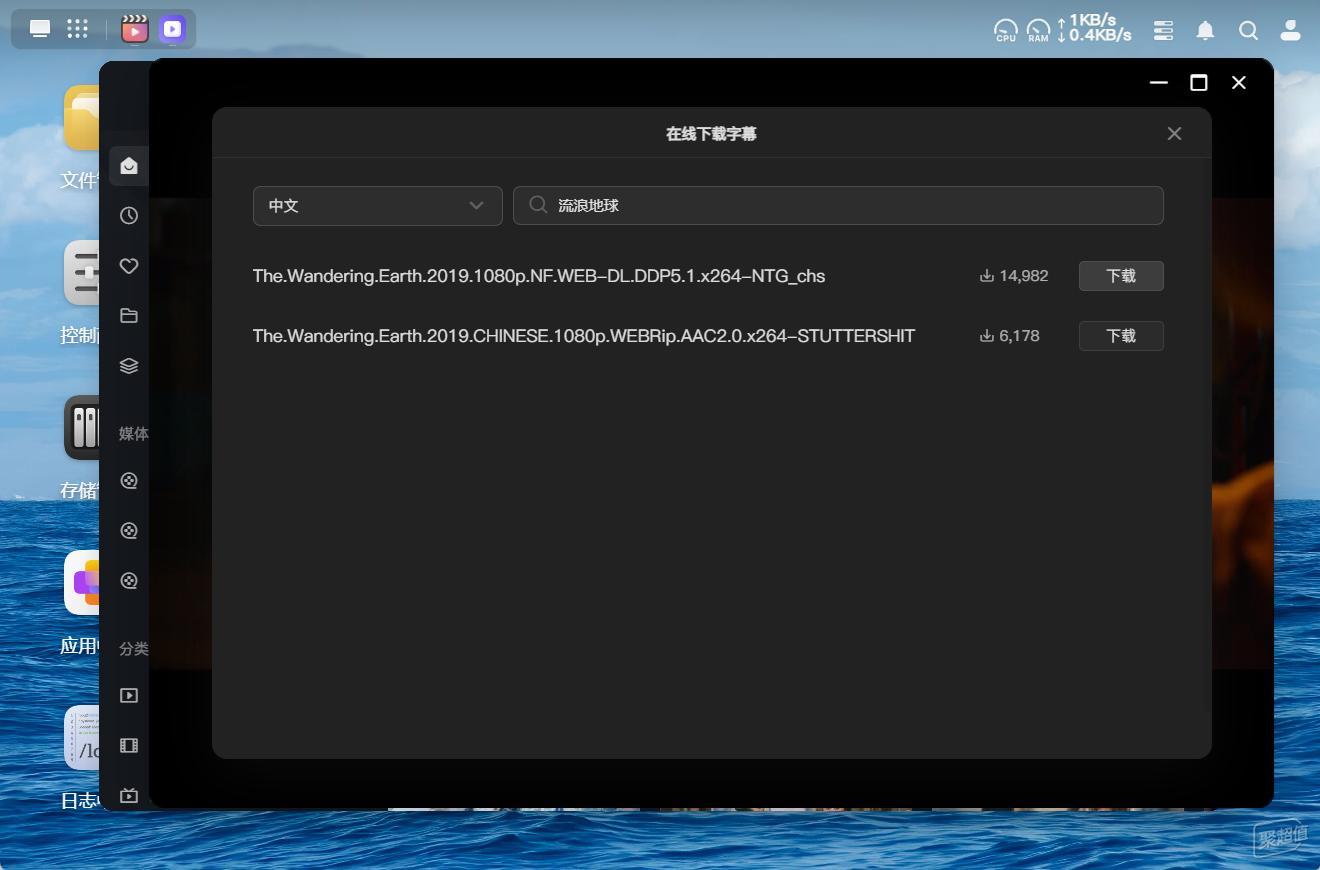The width and height of the screenshot is (1320, 870).
Task: Click the 6,178 download count
Action: (1010, 336)
